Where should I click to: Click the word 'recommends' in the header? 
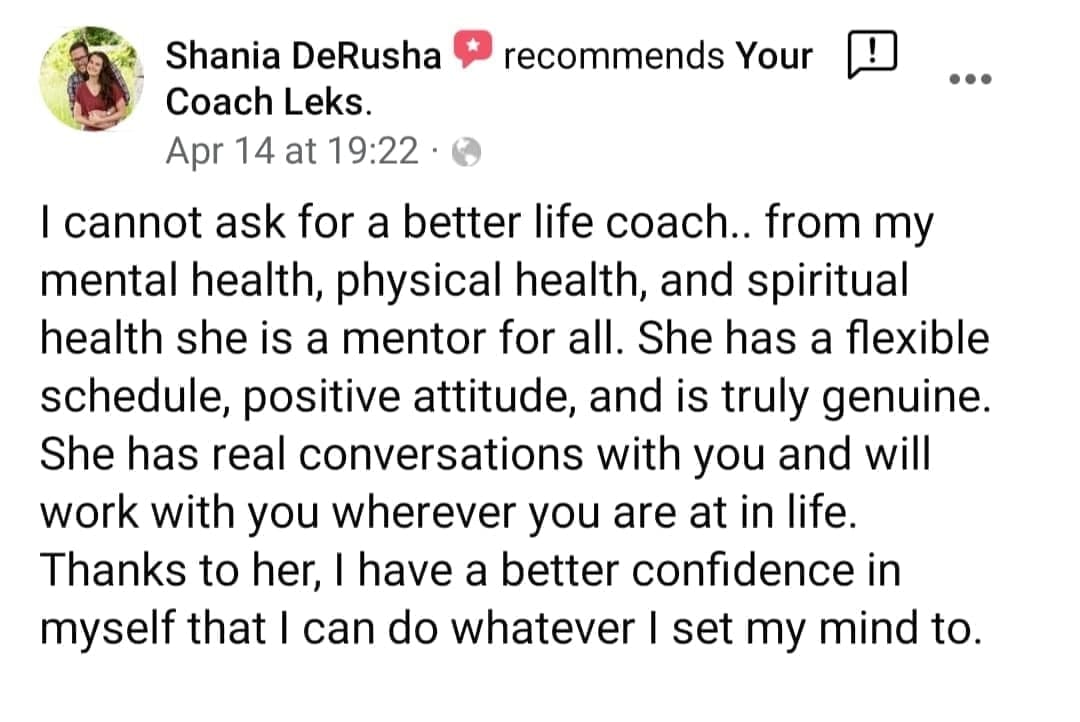coord(614,56)
